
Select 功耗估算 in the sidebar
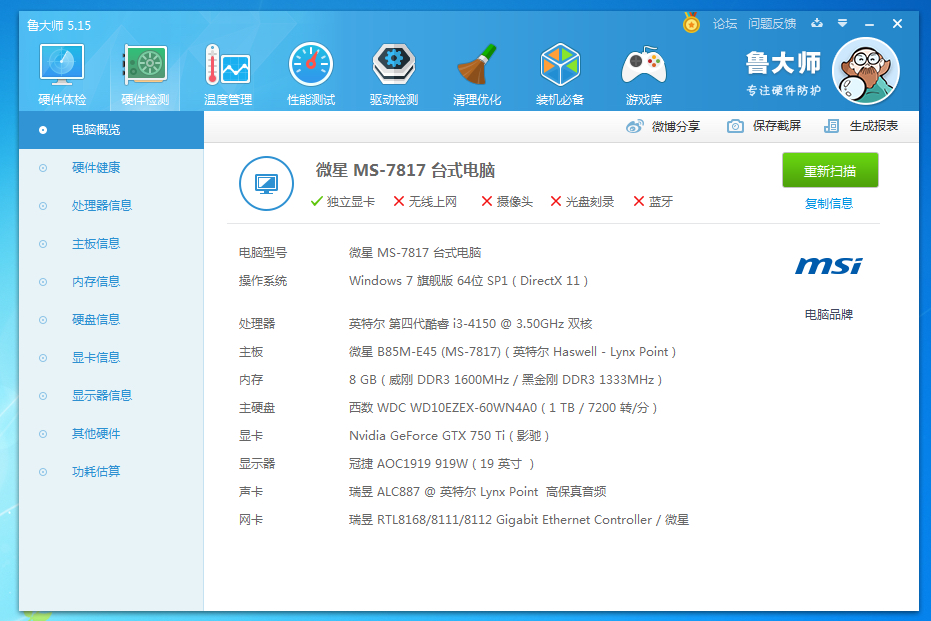click(x=111, y=471)
